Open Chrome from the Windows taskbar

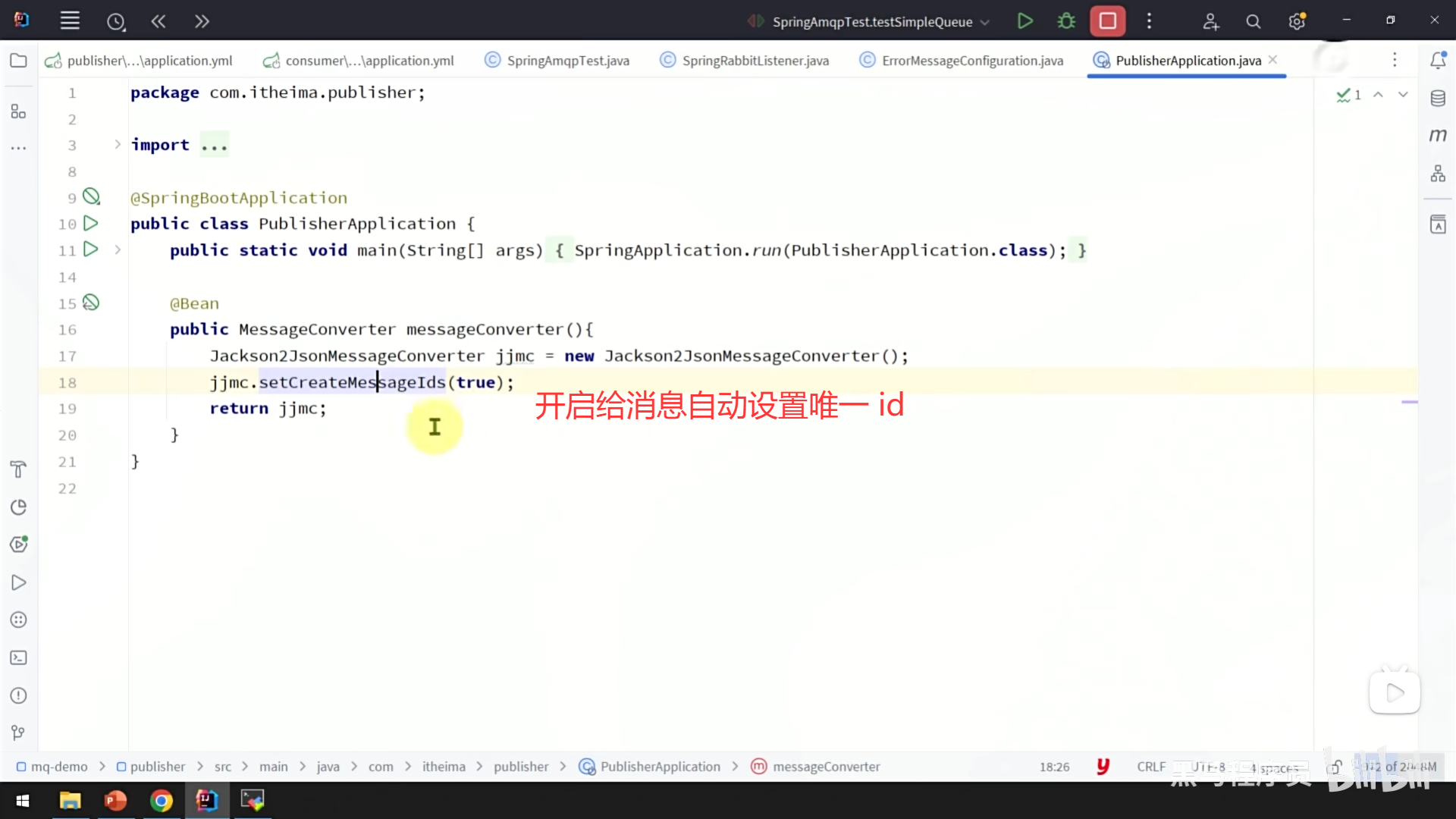161,801
